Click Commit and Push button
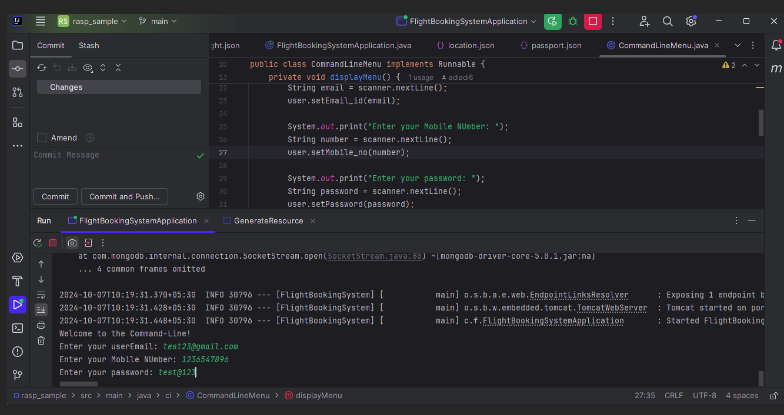This screenshot has width=784, height=415. coord(124,196)
